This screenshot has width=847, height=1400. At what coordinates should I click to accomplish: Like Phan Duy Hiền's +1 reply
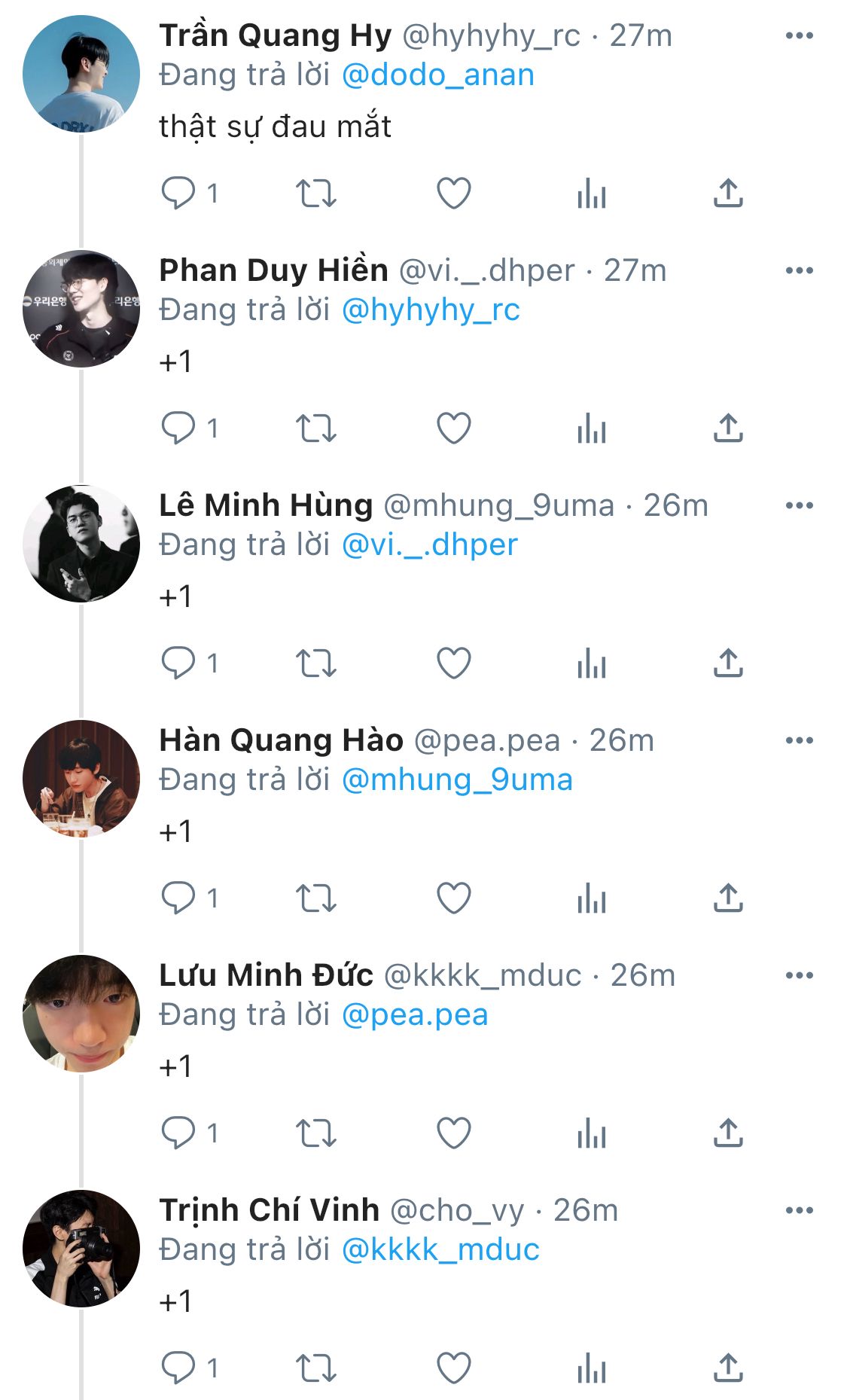454,429
